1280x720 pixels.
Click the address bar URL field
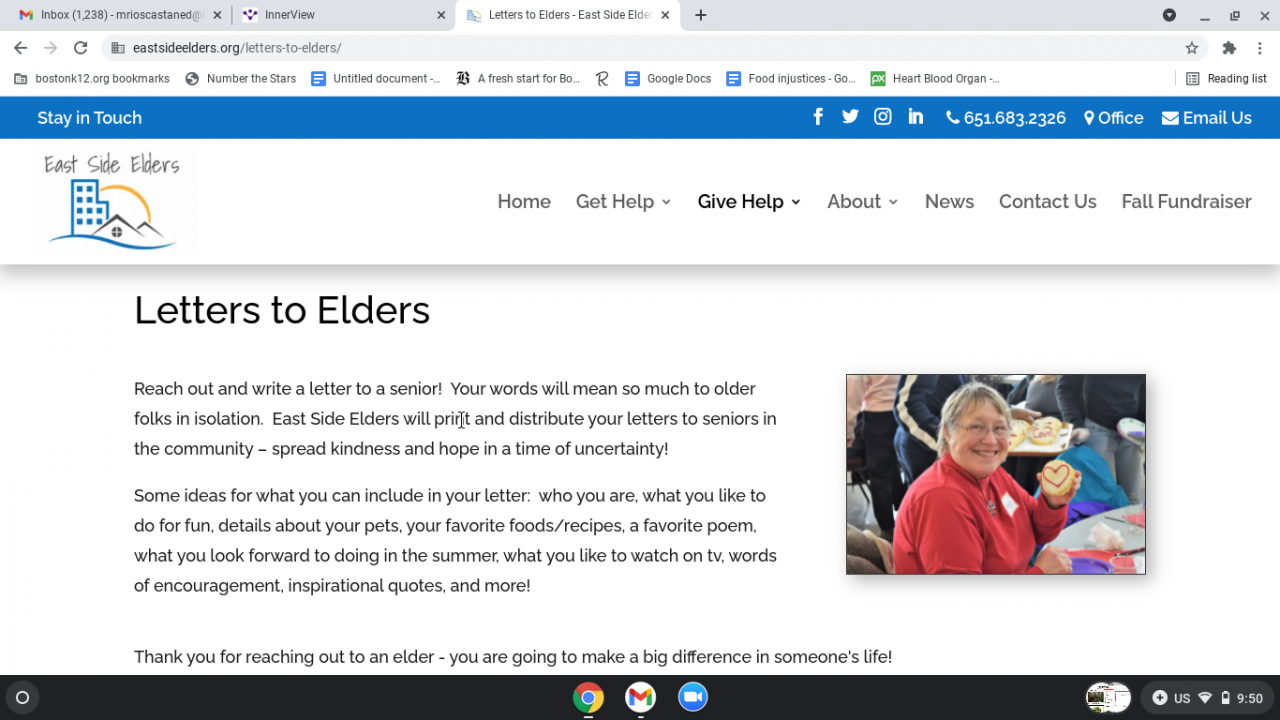click(x=640, y=48)
